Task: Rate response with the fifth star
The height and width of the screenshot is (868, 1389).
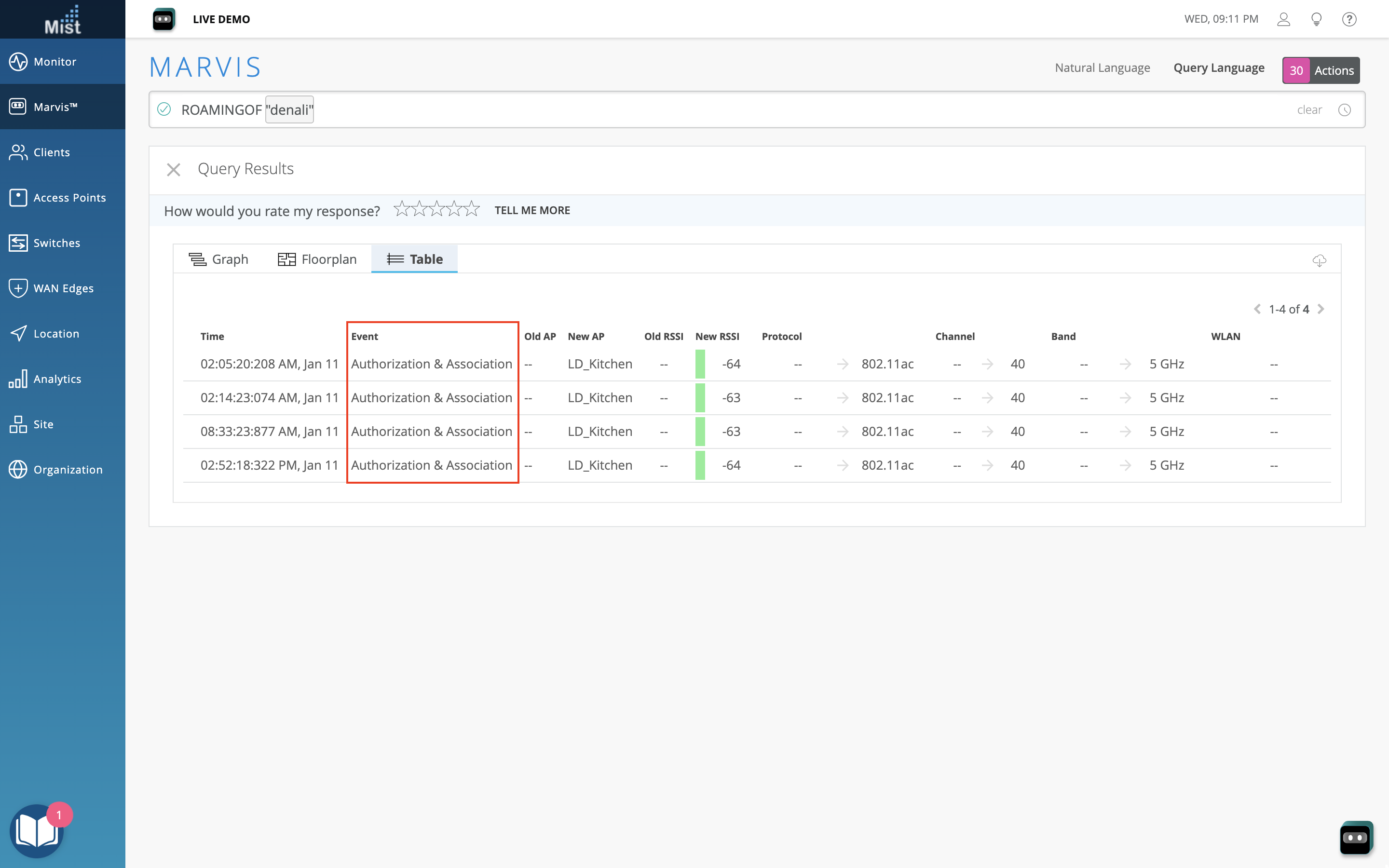Action: pyautogui.click(x=472, y=209)
